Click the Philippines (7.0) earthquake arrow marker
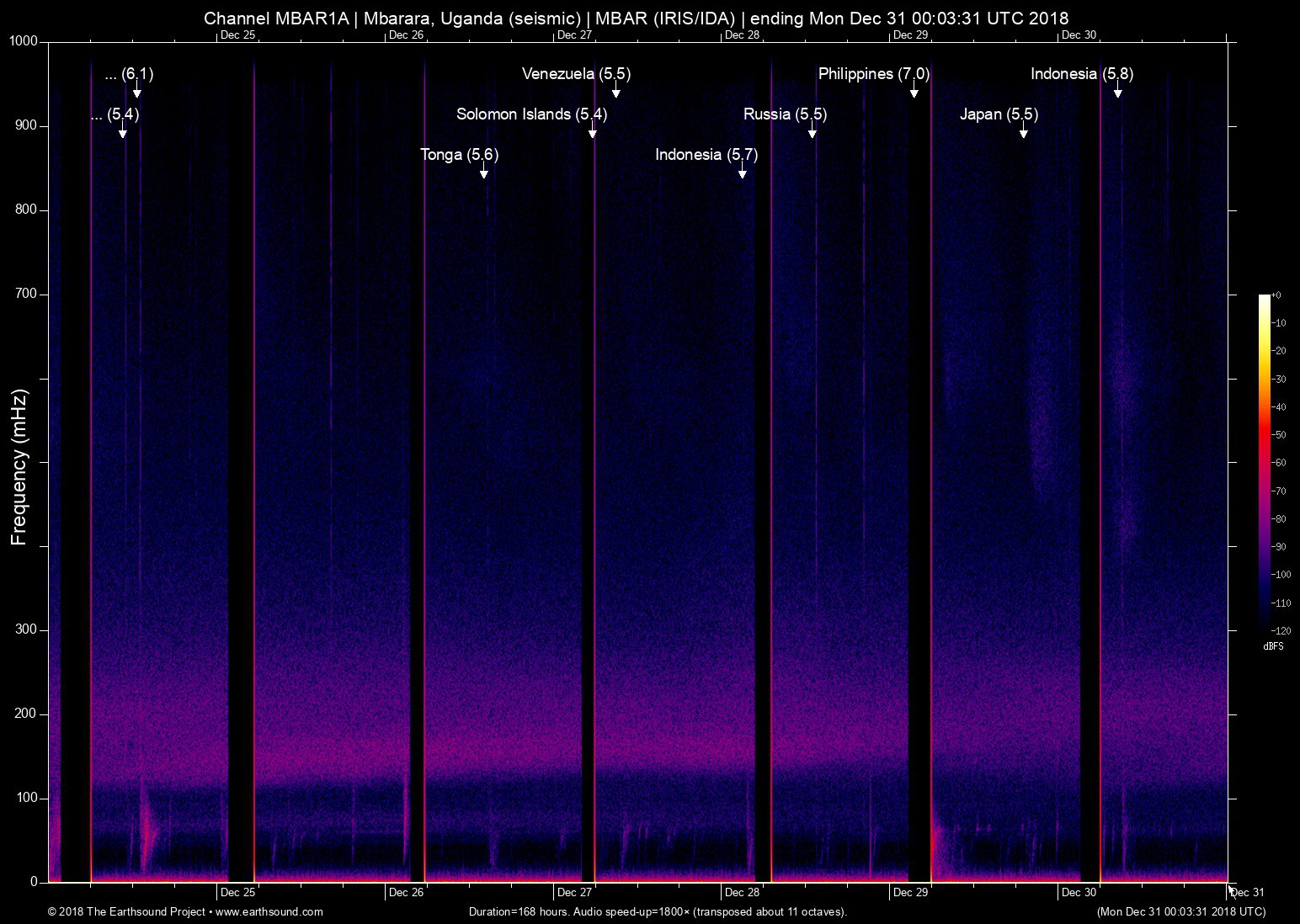 click(x=914, y=90)
